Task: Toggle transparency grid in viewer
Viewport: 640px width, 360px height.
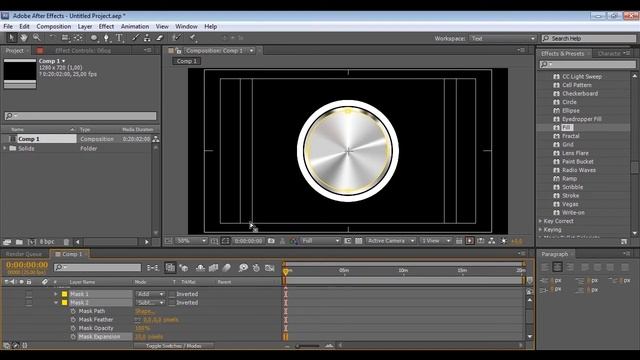Action: (x=358, y=241)
